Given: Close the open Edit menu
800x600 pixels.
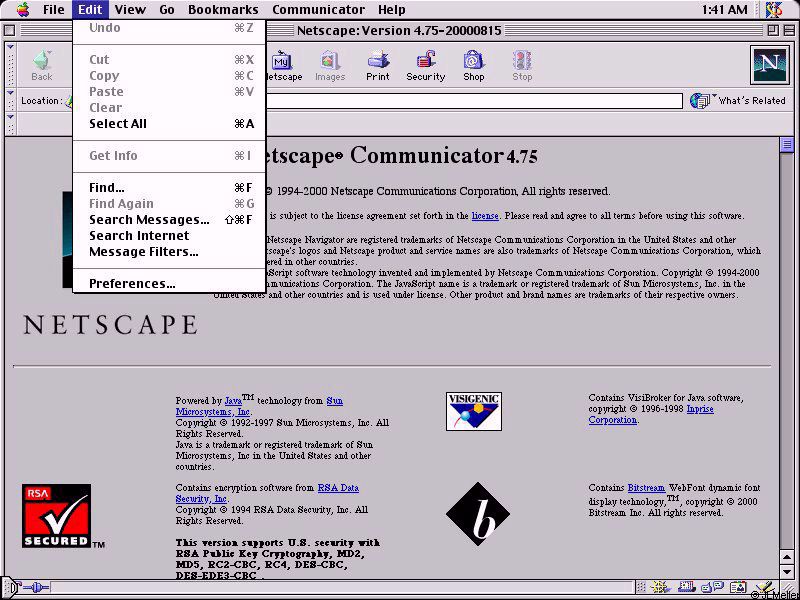Looking at the screenshot, I should coord(90,9).
